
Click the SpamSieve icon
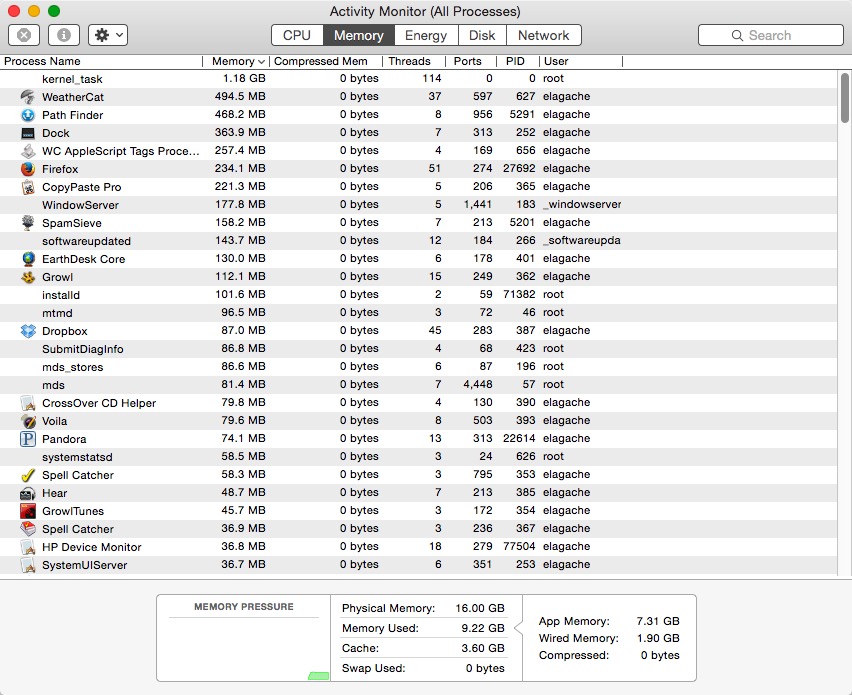28,223
